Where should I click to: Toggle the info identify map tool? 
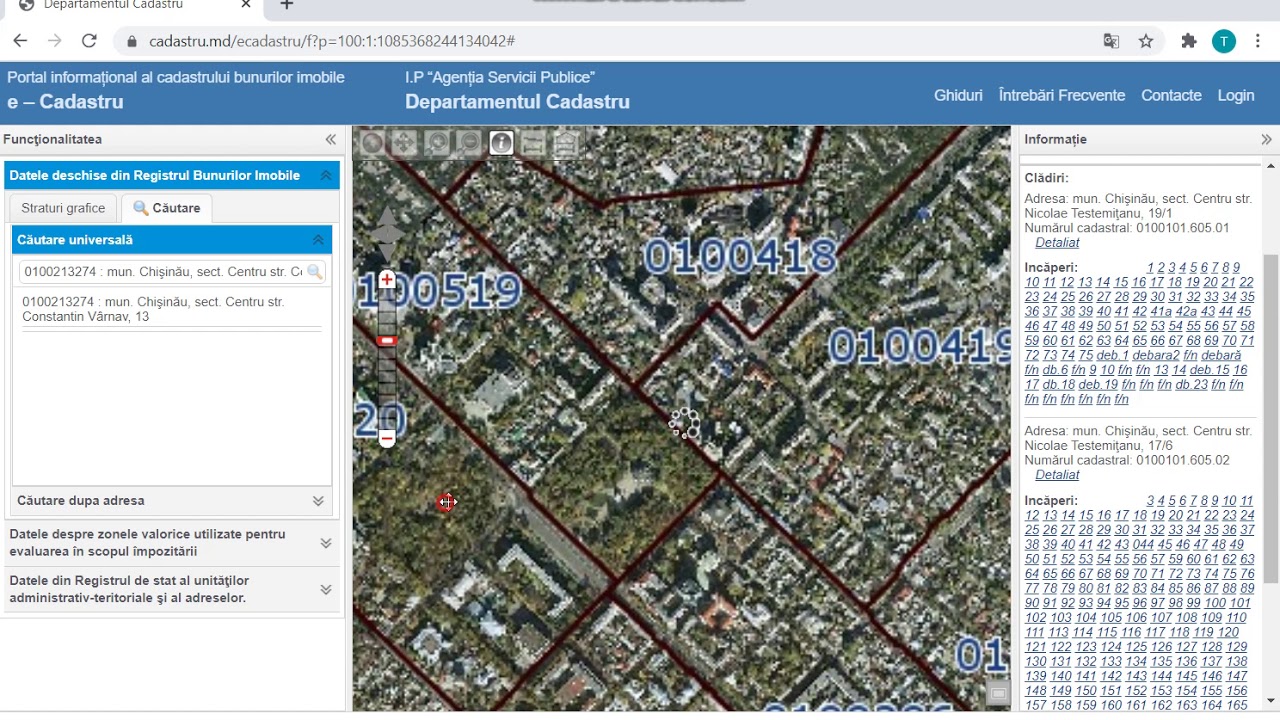(501, 143)
